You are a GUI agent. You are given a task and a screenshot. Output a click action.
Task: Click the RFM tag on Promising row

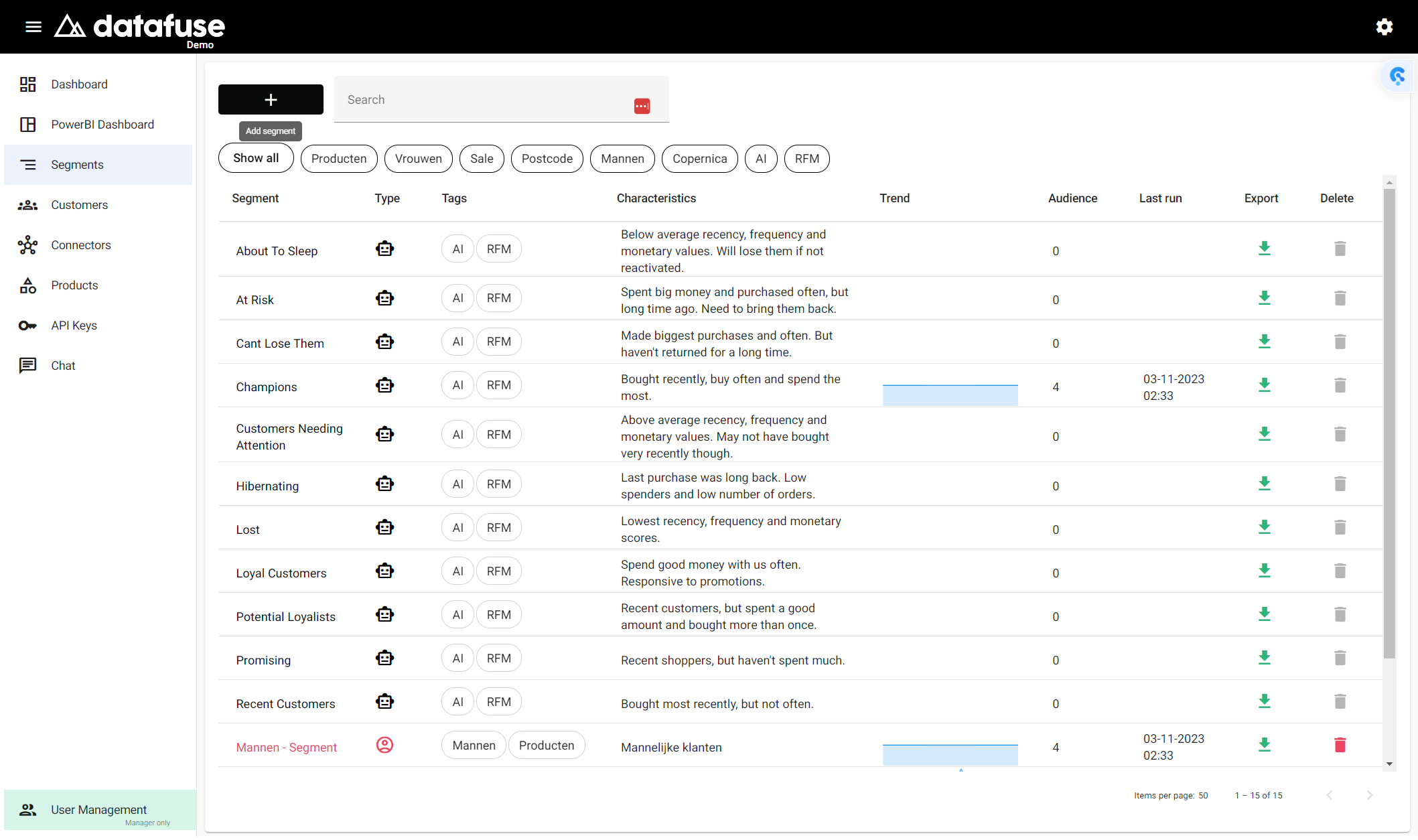[499, 658]
